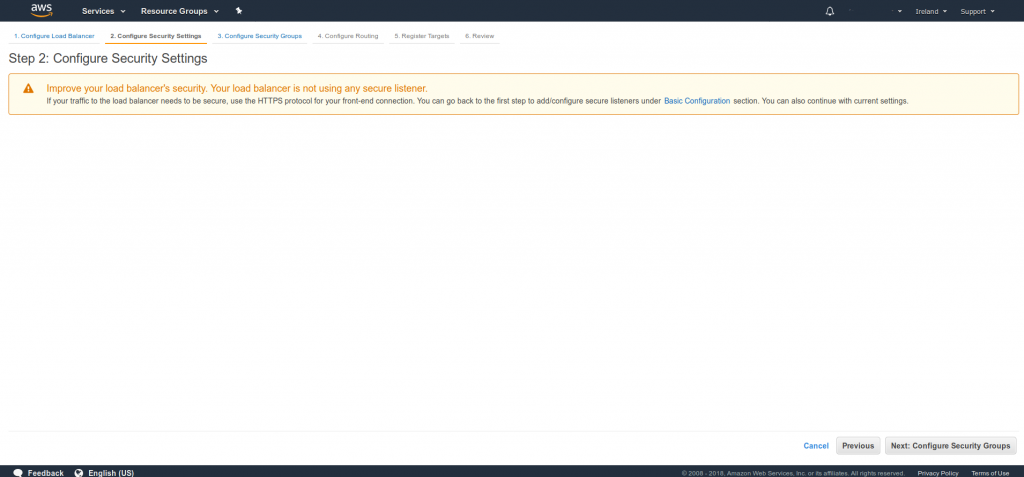Go to step 1 Configure Load Balancer
This screenshot has width=1024, height=477.
point(54,36)
